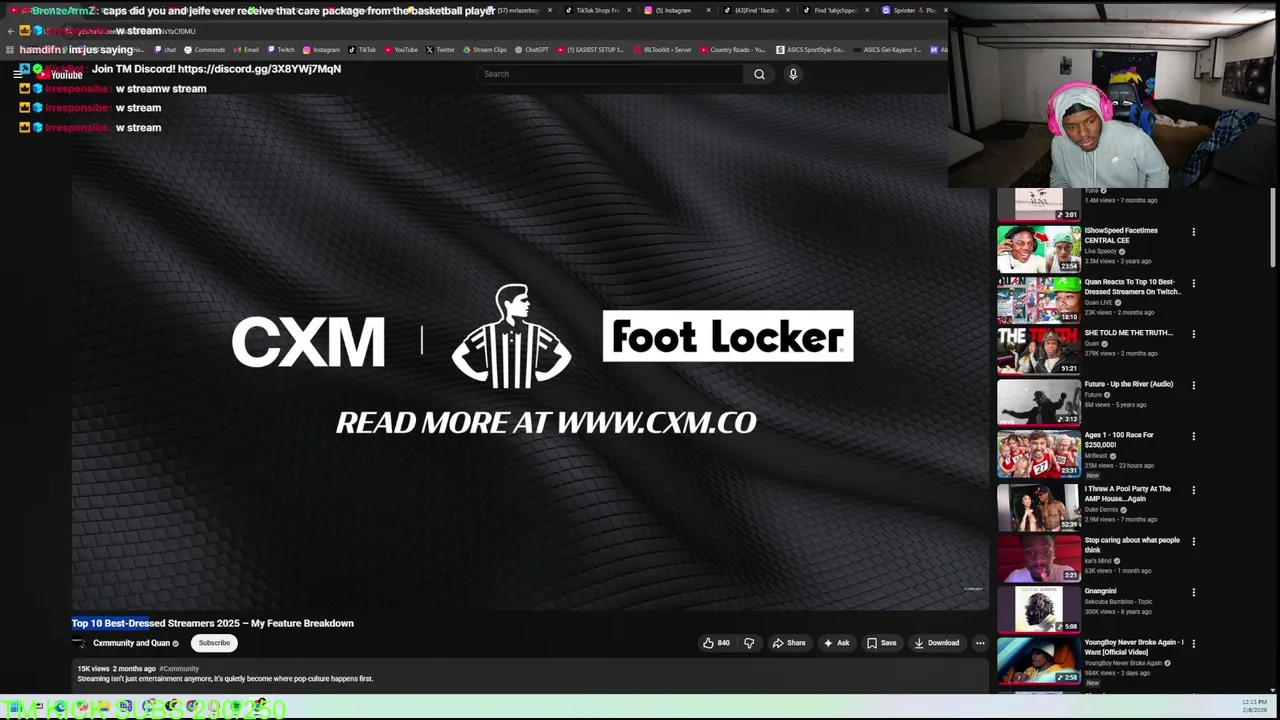Open options for Future Up the River

(1193, 385)
